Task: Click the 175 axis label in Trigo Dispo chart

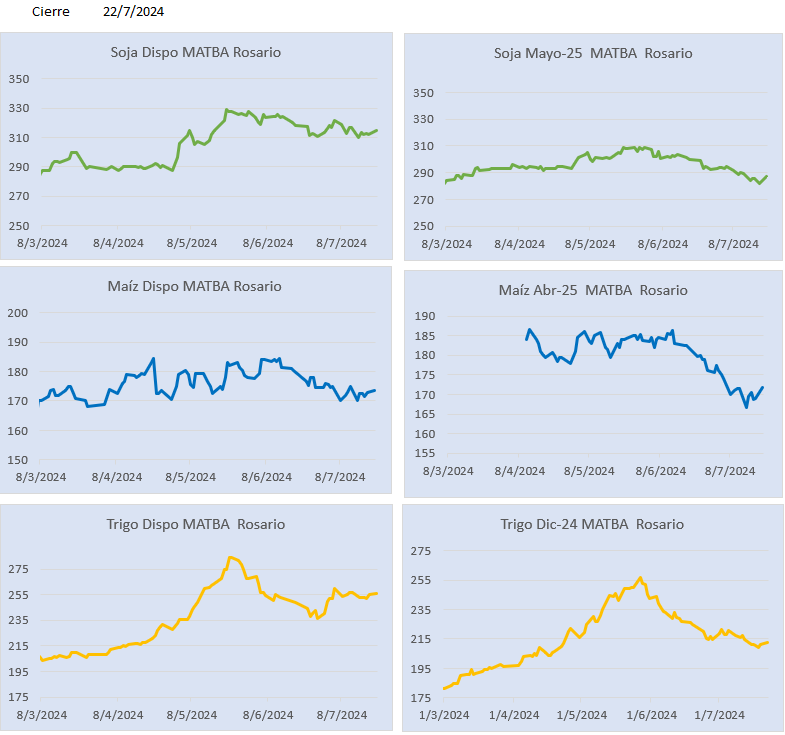Action: pyautogui.click(x=19, y=696)
